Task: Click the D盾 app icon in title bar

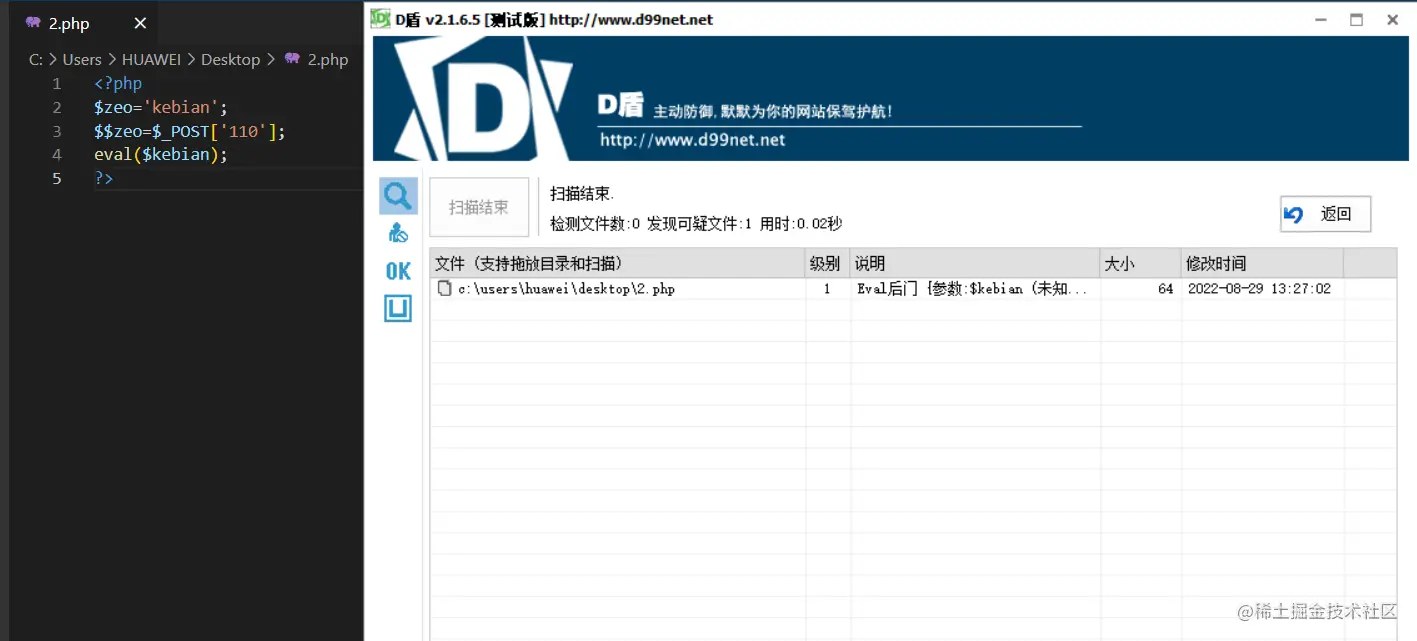Action: pyautogui.click(x=380, y=19)
